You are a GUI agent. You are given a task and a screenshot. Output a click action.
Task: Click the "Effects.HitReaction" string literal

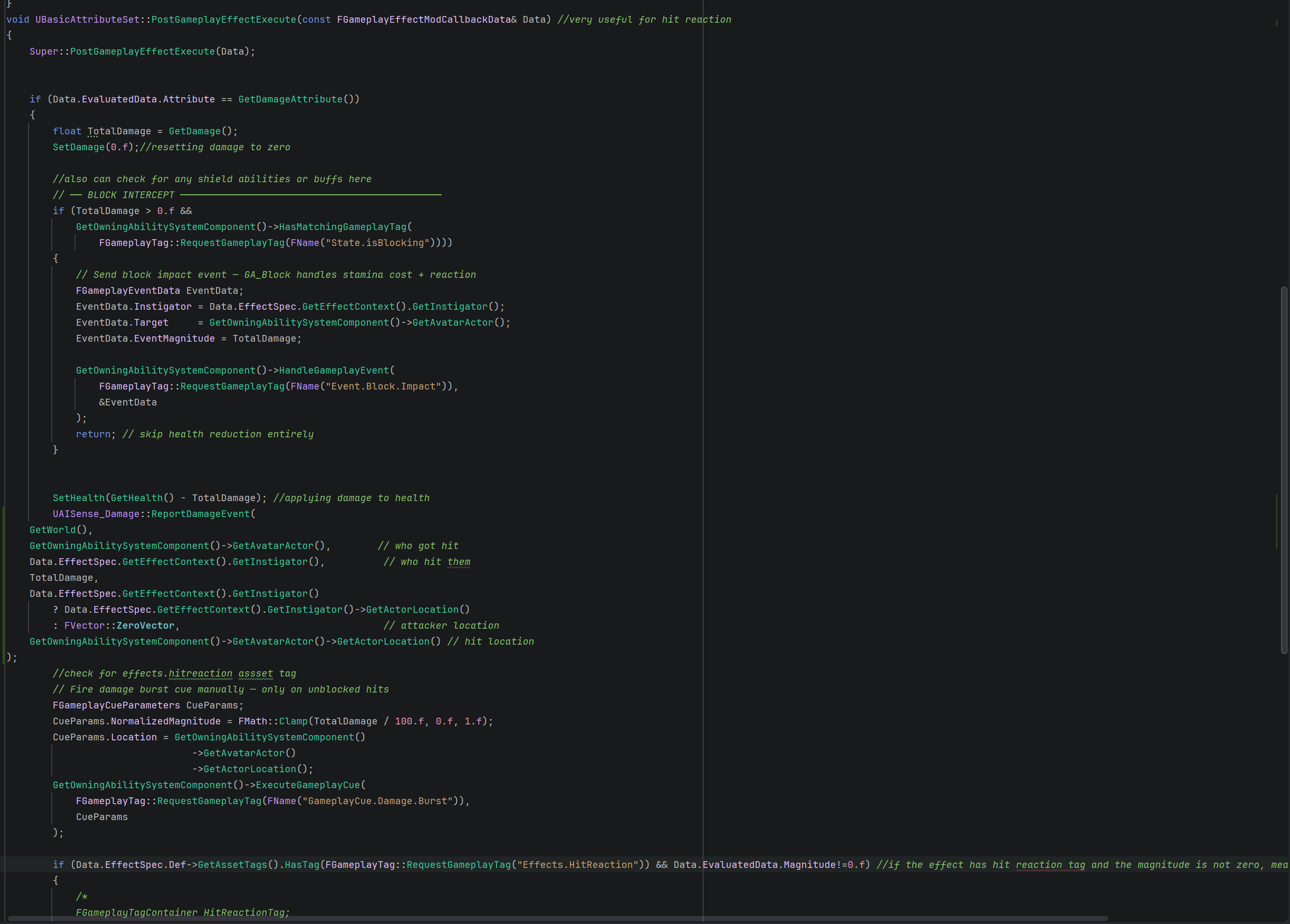tap(577, 864)
